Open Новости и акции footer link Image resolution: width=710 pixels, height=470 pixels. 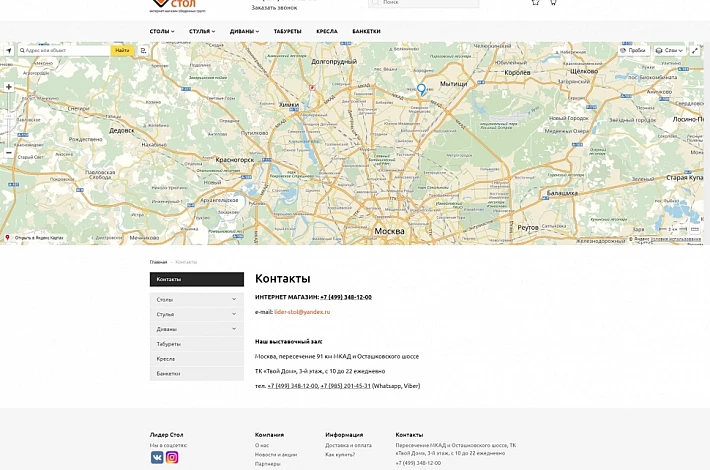coord(276,455)
